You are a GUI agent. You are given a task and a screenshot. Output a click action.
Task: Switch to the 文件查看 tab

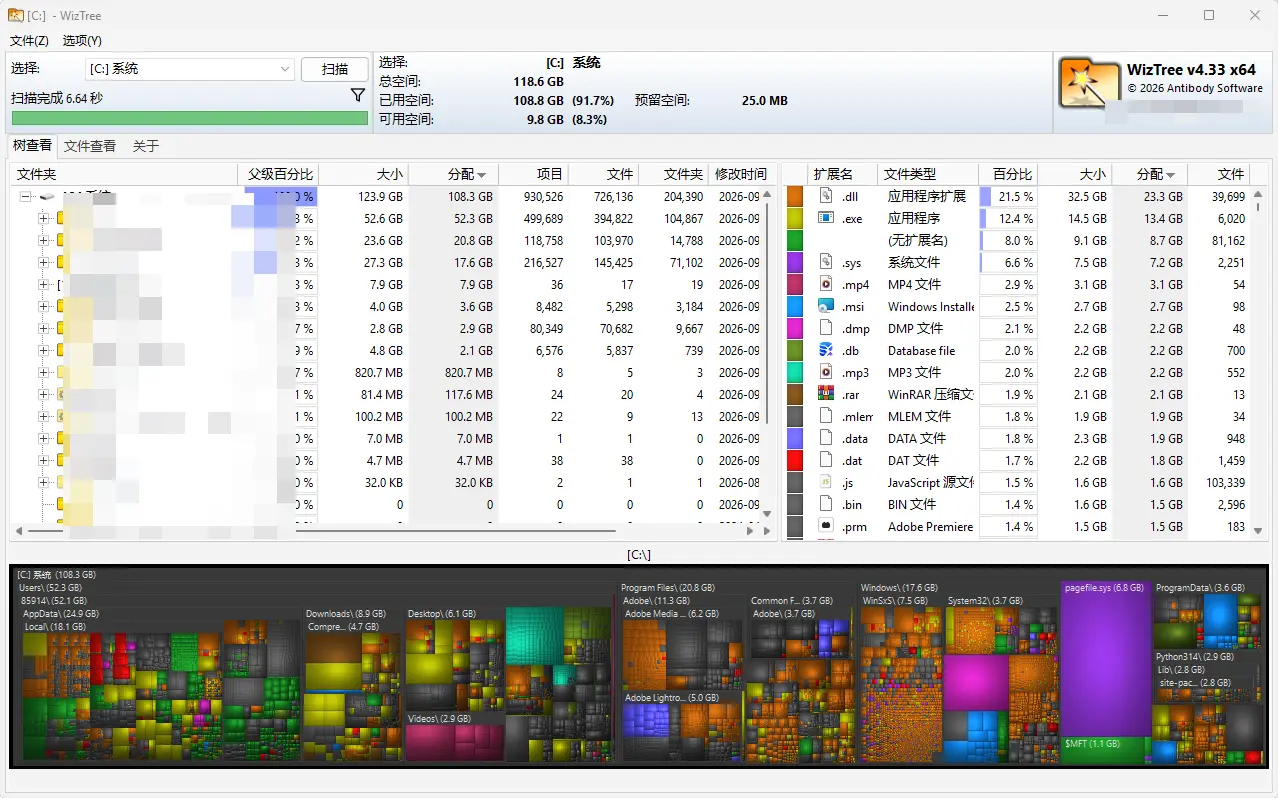point(90,146)
